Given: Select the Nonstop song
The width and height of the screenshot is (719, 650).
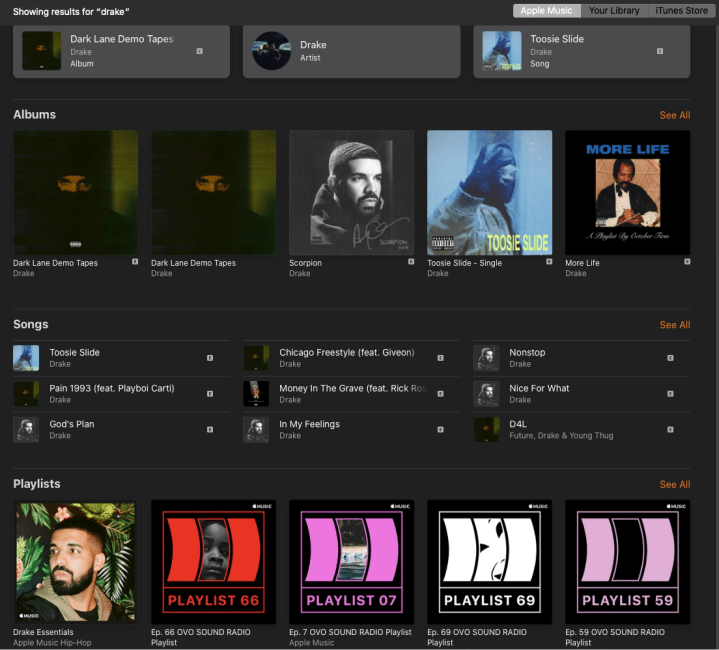Looking at the screenshot, I should [581, 358].
